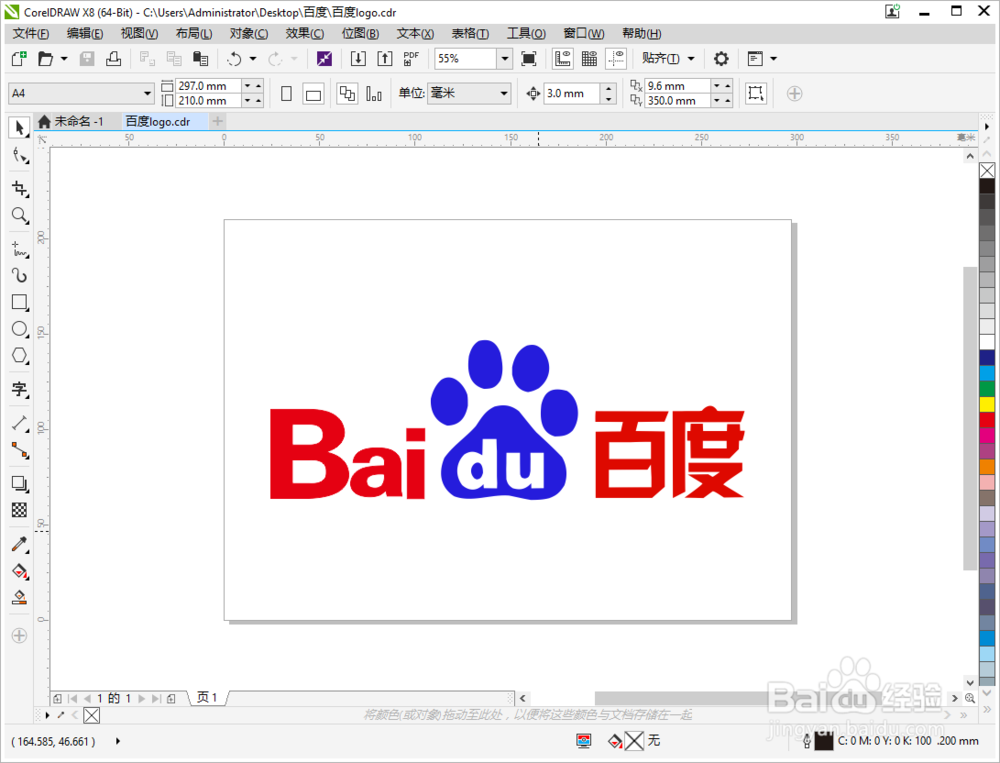Open the 文件 menu
1000x763 pixels.
click(29, 33)
